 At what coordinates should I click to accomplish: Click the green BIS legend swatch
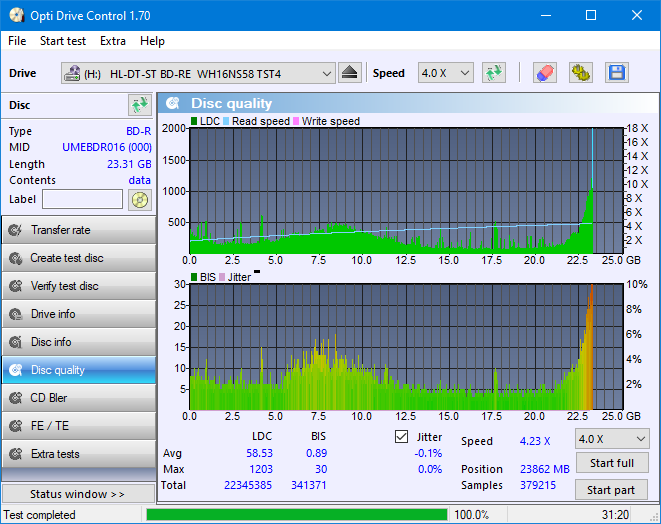coord(194,277)
